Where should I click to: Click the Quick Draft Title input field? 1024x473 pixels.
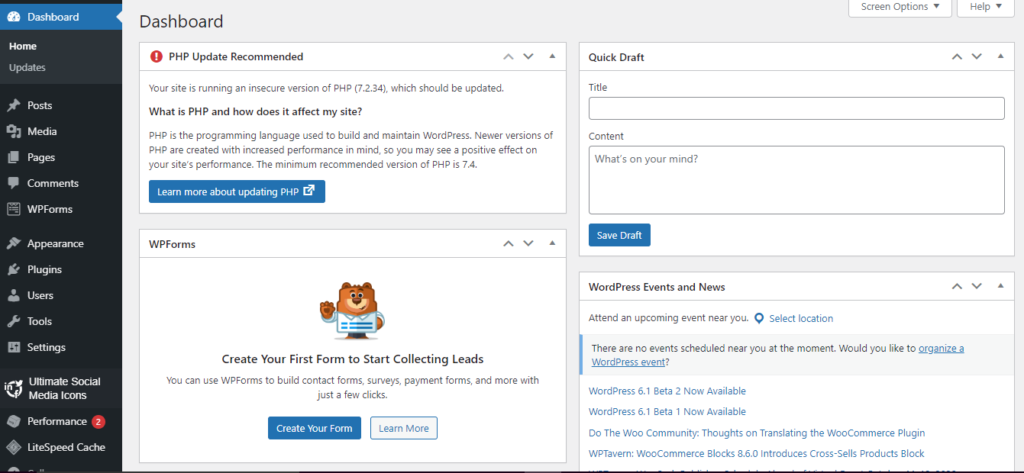797,108
